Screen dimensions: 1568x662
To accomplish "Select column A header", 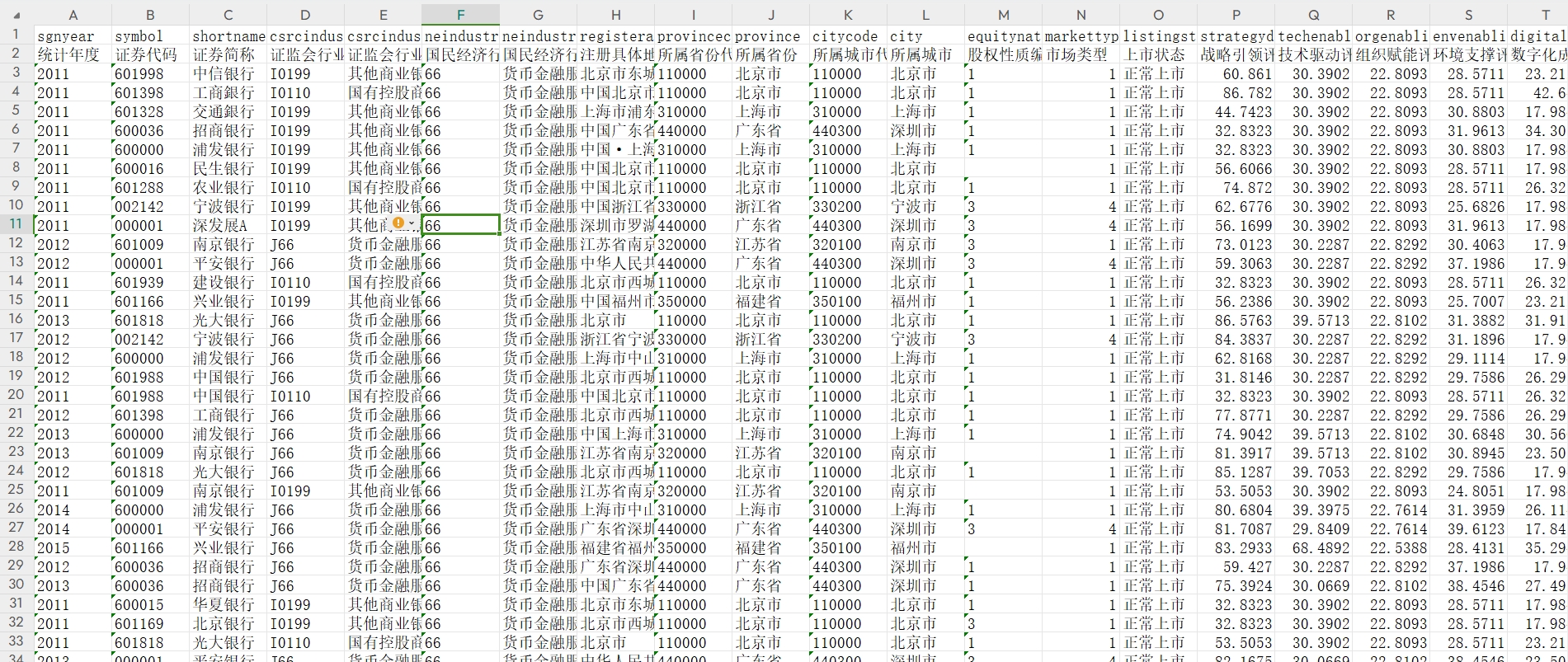I will point(73,15).
